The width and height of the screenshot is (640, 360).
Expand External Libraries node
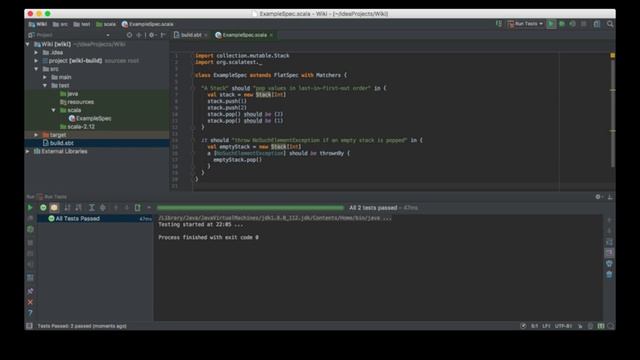point(28,151)
